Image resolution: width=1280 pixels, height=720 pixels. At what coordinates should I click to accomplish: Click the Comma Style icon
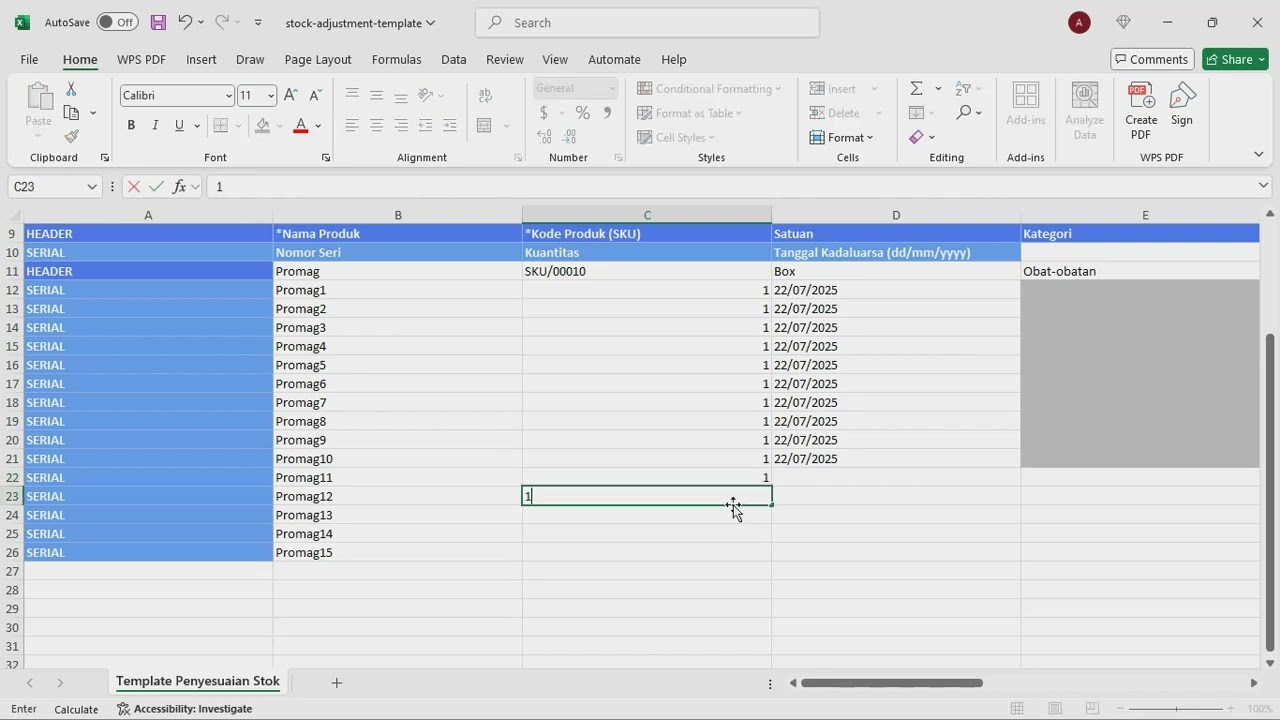click(607, 113)
